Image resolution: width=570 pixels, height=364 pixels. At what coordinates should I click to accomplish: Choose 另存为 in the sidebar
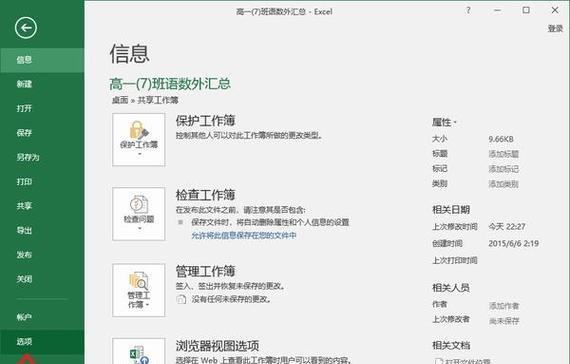point(42,157)
